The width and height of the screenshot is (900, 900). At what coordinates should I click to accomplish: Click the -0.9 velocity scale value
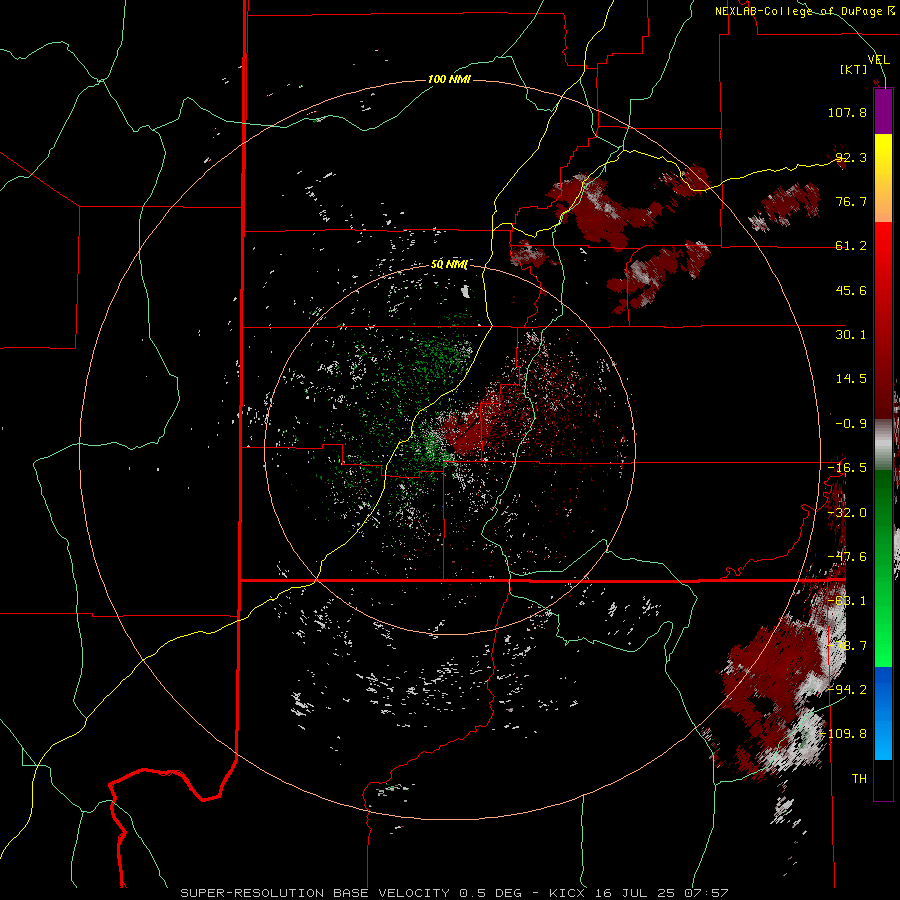point(851,424)
